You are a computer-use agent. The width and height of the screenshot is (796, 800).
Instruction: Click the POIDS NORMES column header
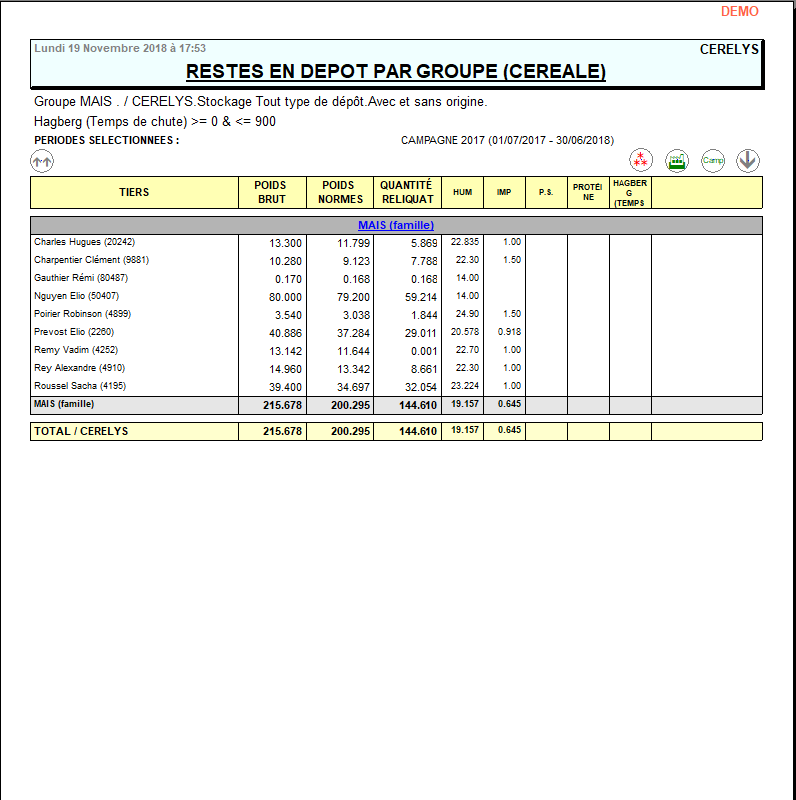click(x=339, y=192)
